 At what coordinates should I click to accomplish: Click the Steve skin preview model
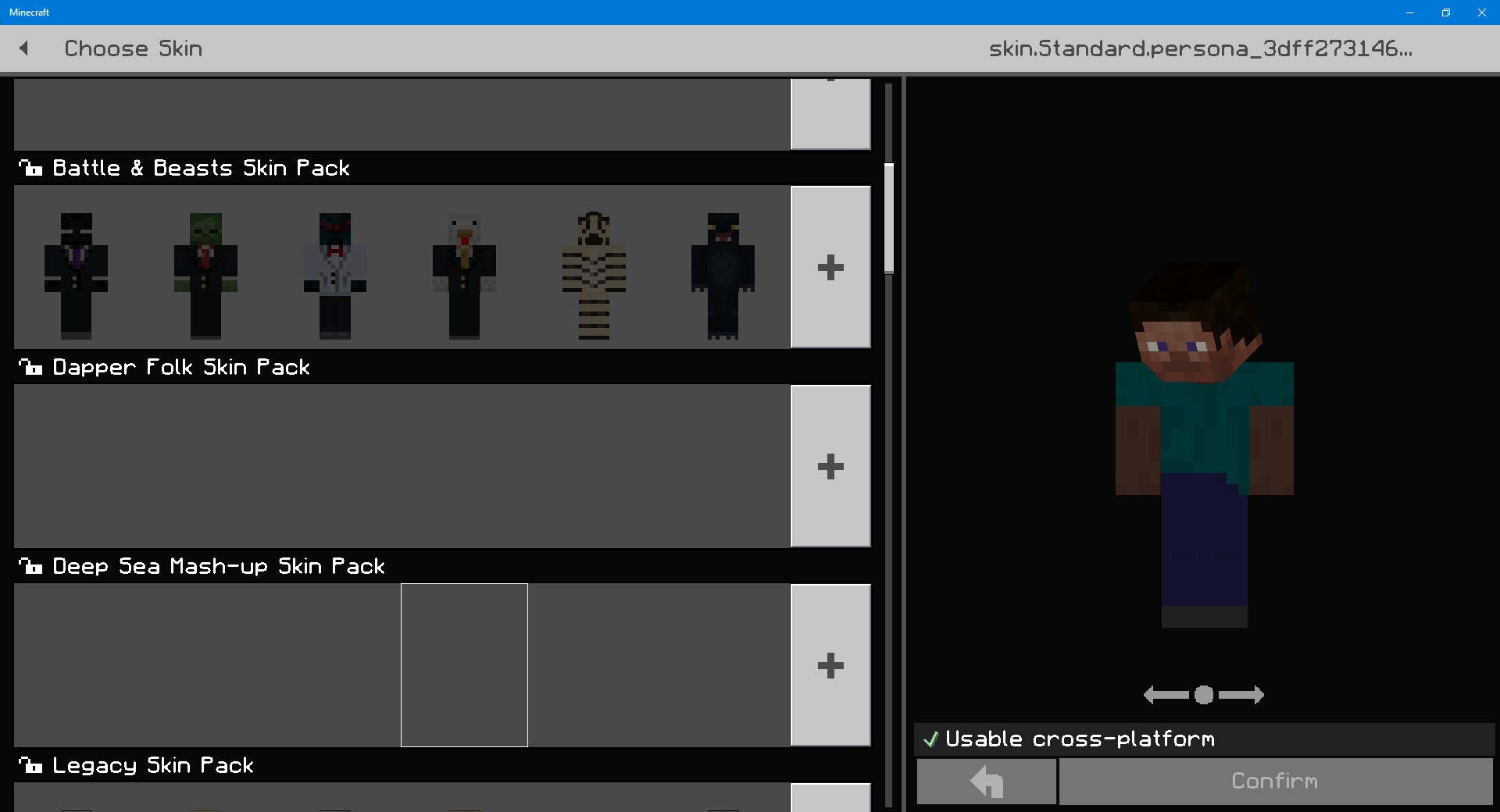pyautogui.click(x=1204, y=445)
